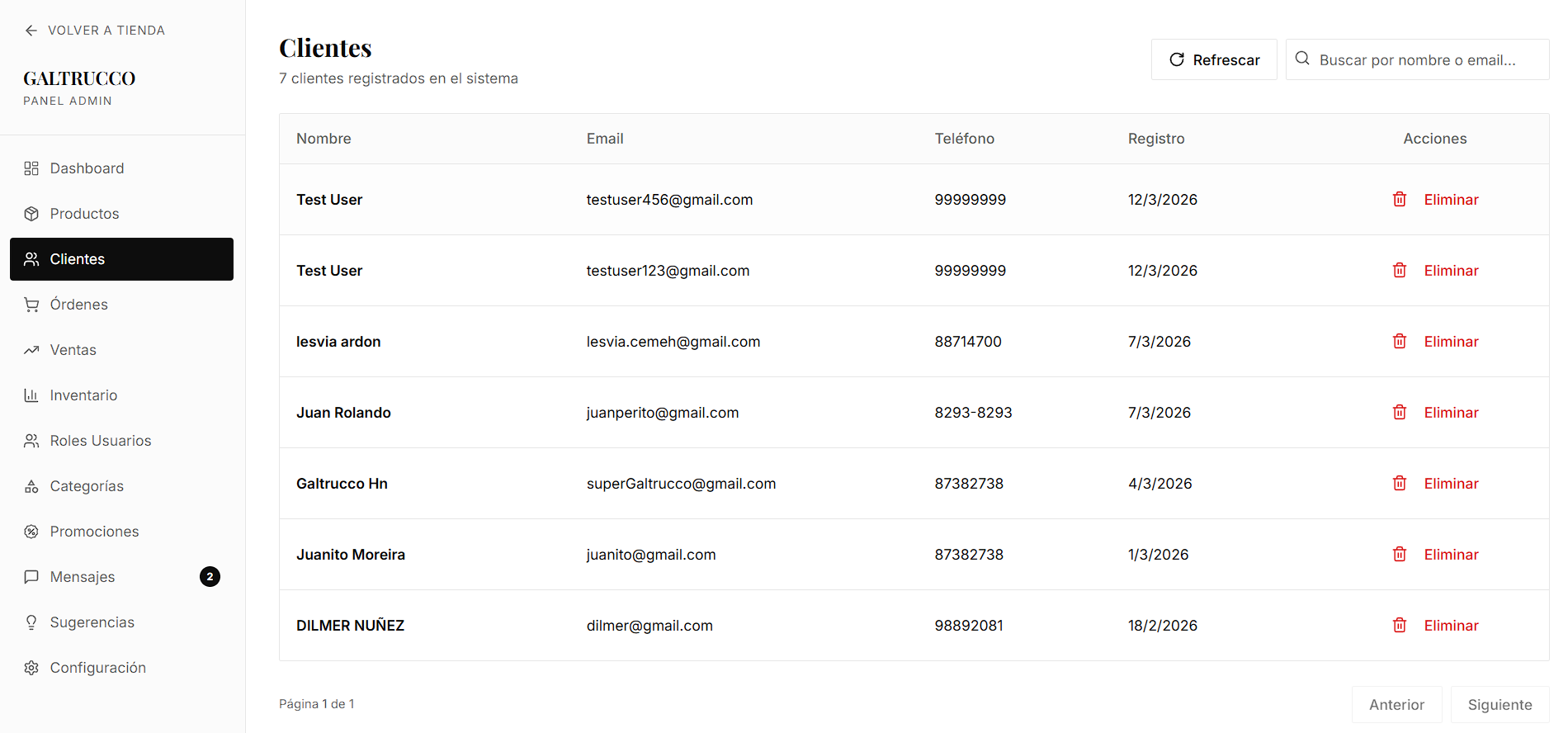Click Eliminar for Galtrucco Hn
1568x733 pixels.
coord(1450,484)
